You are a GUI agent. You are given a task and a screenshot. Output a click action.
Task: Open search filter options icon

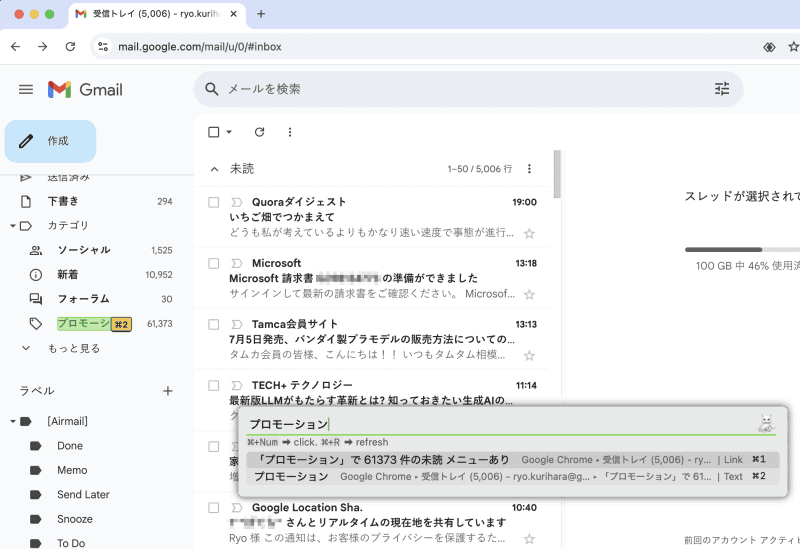click(x=721, y=89)
